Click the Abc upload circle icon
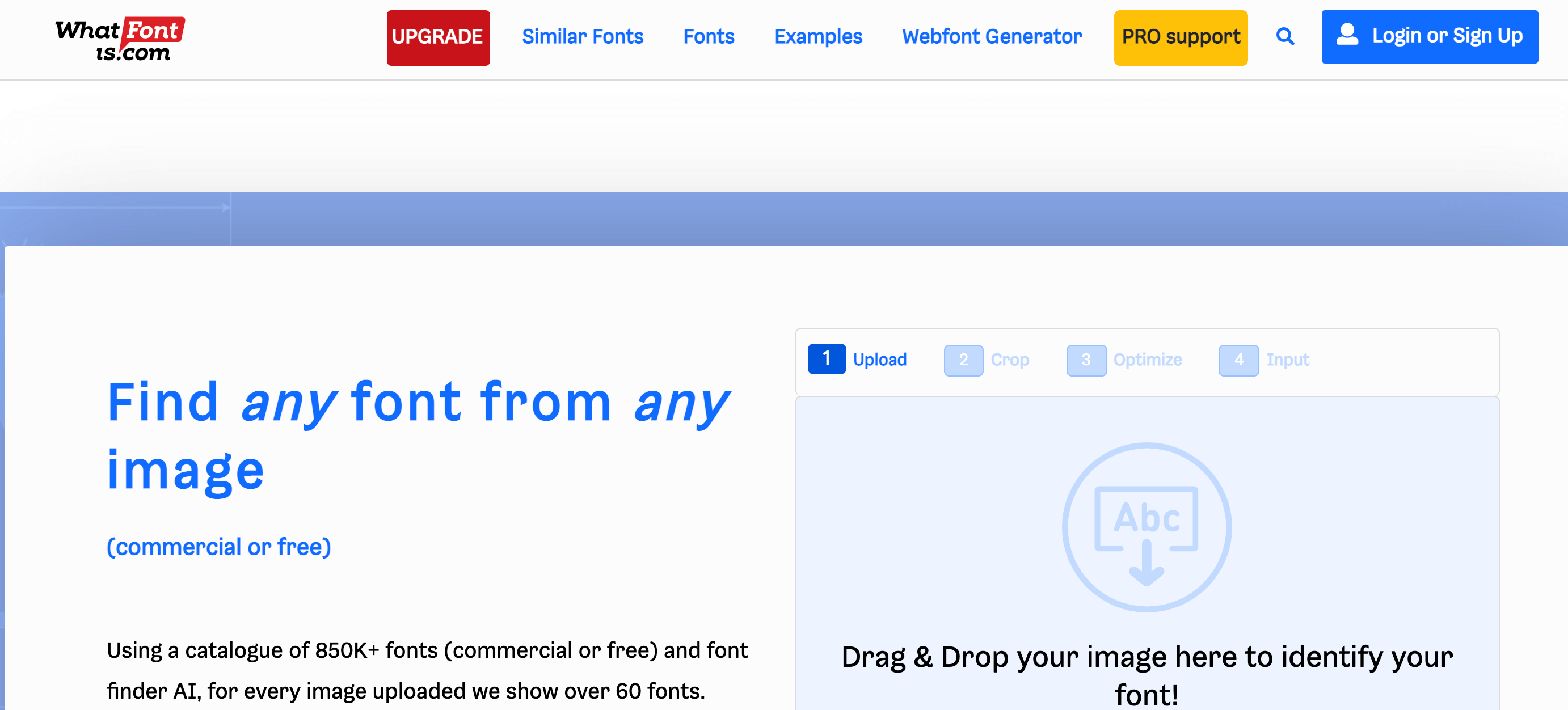This screenshot has width=1568, height=710. (1146, 526)
